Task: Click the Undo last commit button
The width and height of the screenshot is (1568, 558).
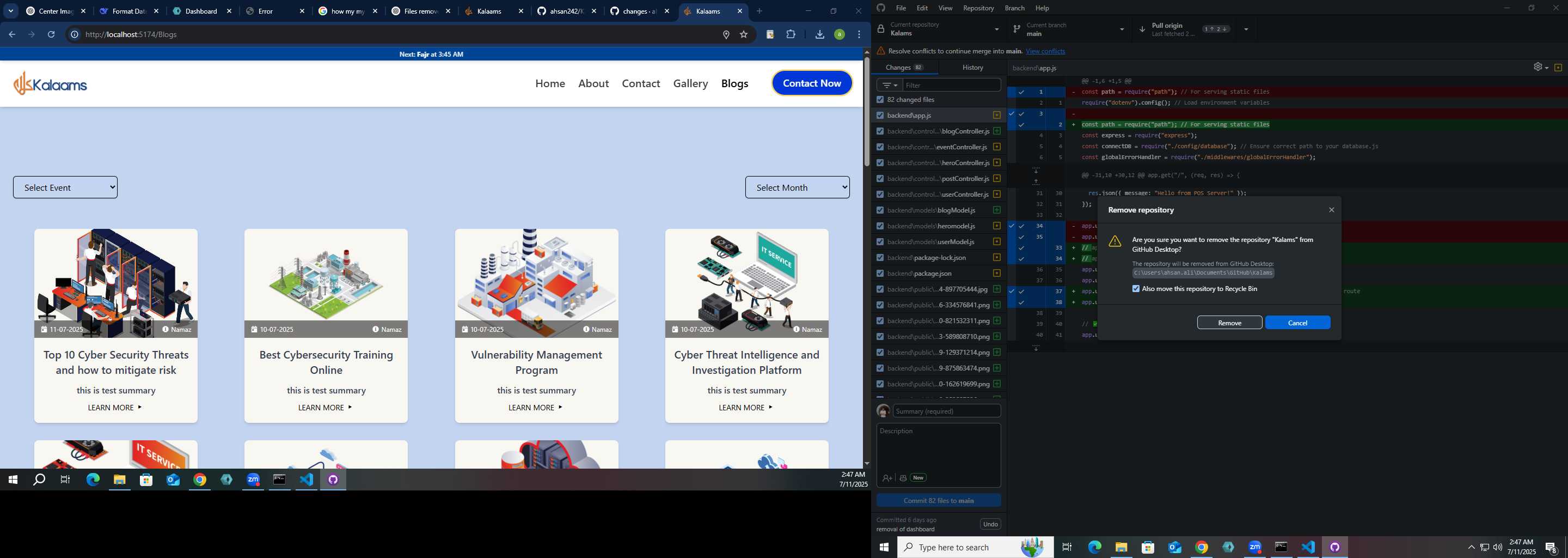Action: 990,525
